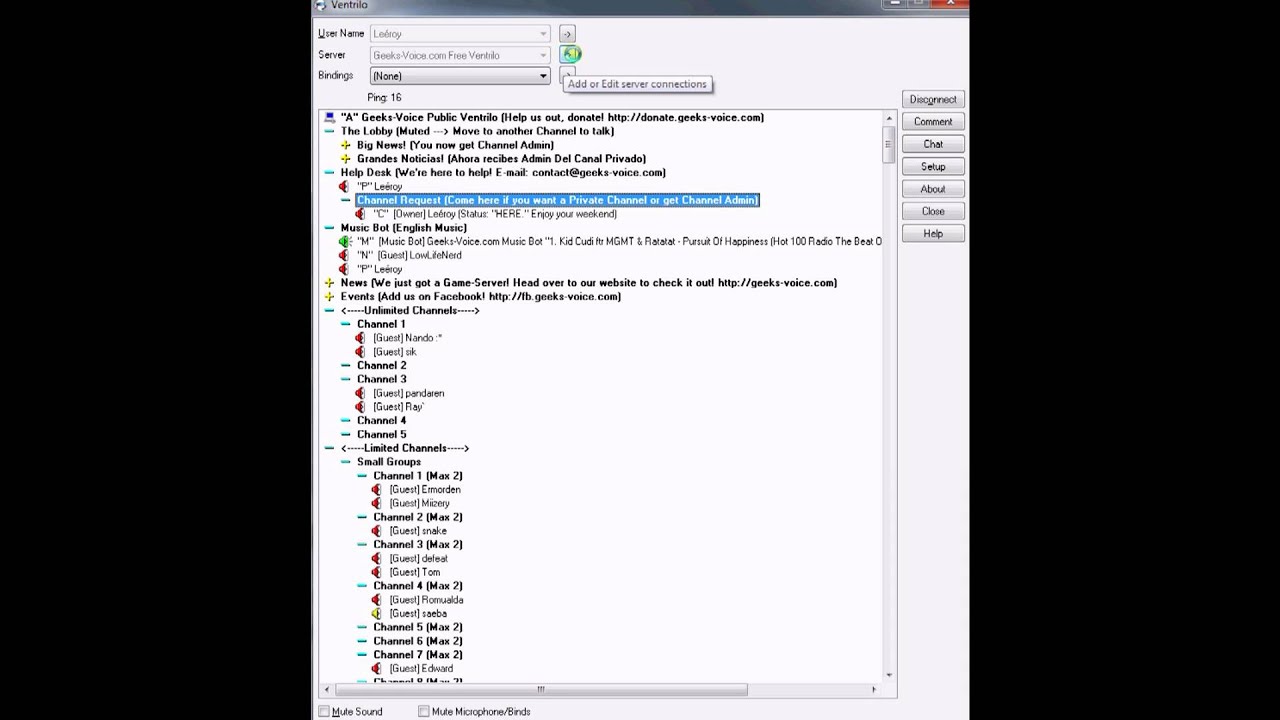Collapse The Lobby channel
Viewport: 1280px width, 720px height.
coord(329,131)
